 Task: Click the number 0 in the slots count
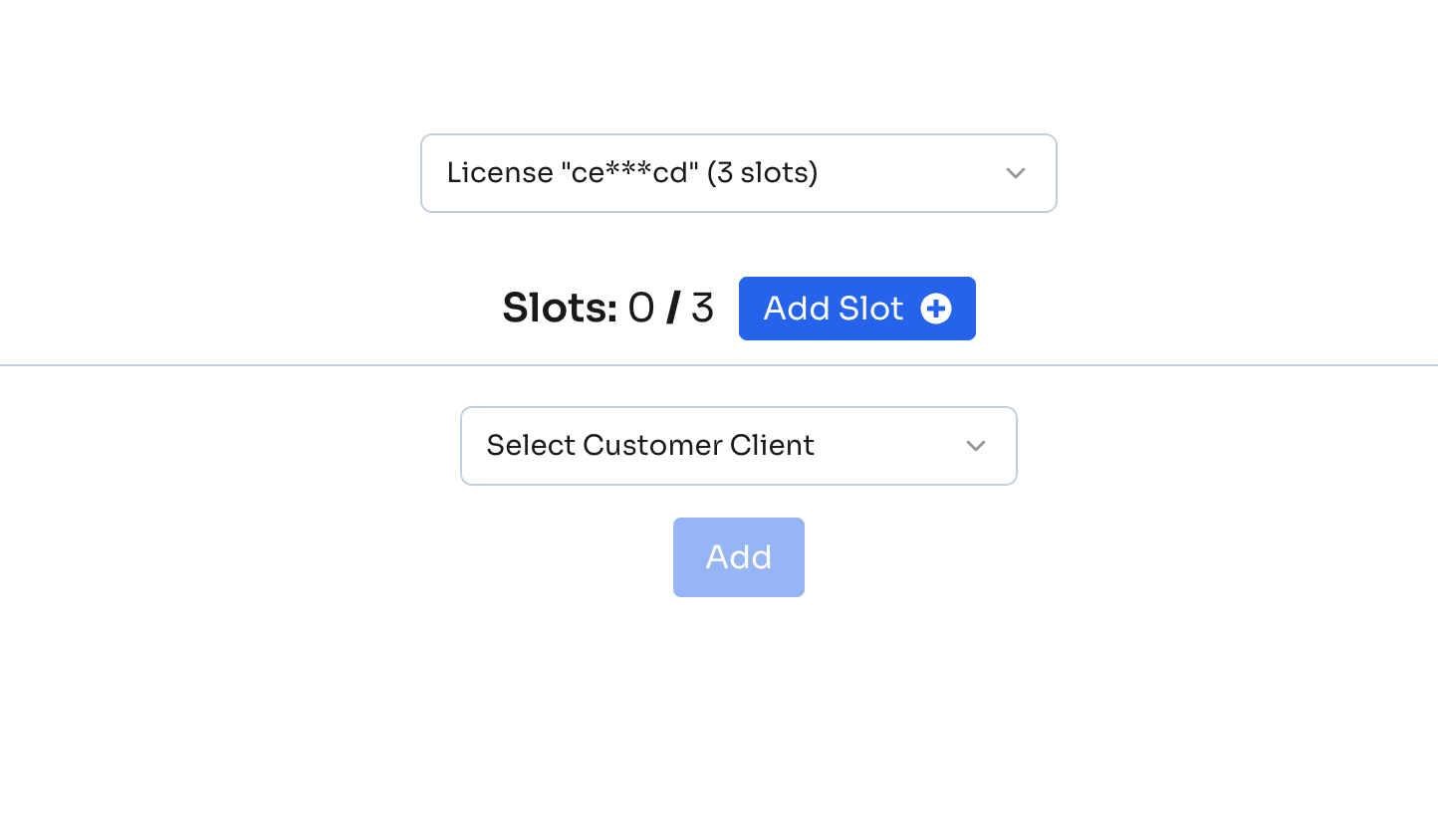point(641,309)
